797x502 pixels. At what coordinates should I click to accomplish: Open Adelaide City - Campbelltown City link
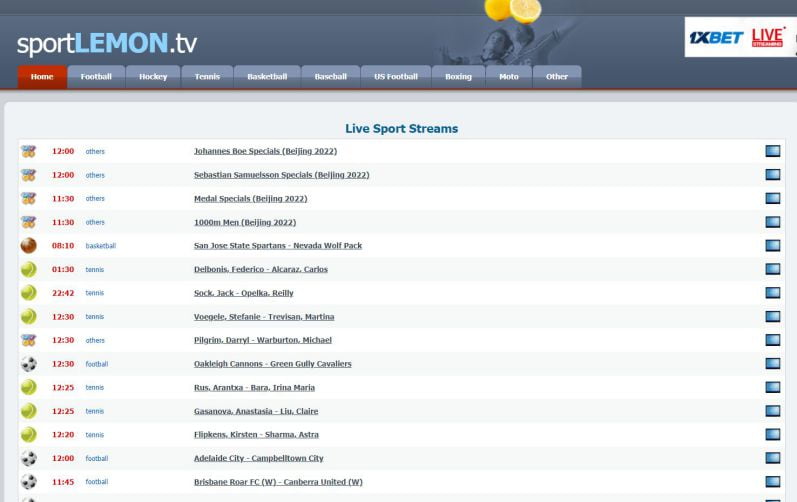(259, 458)
